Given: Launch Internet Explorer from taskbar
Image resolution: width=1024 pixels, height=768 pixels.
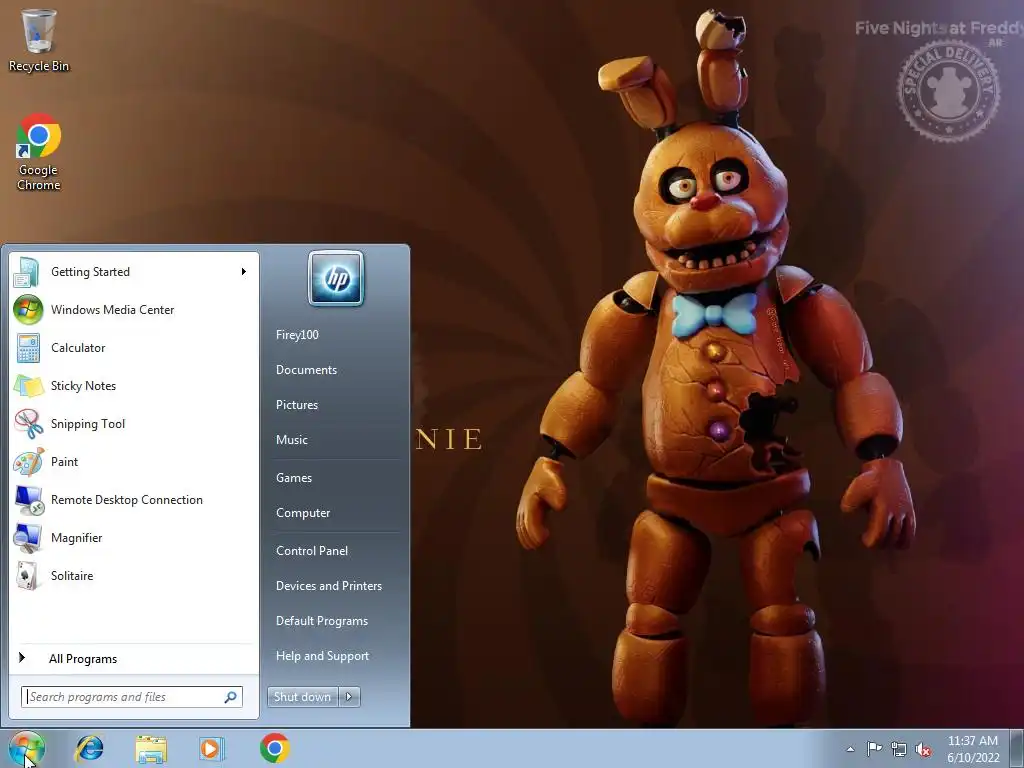Looking at the screenshot, I should pyautogui.click(x=89, y=748).
